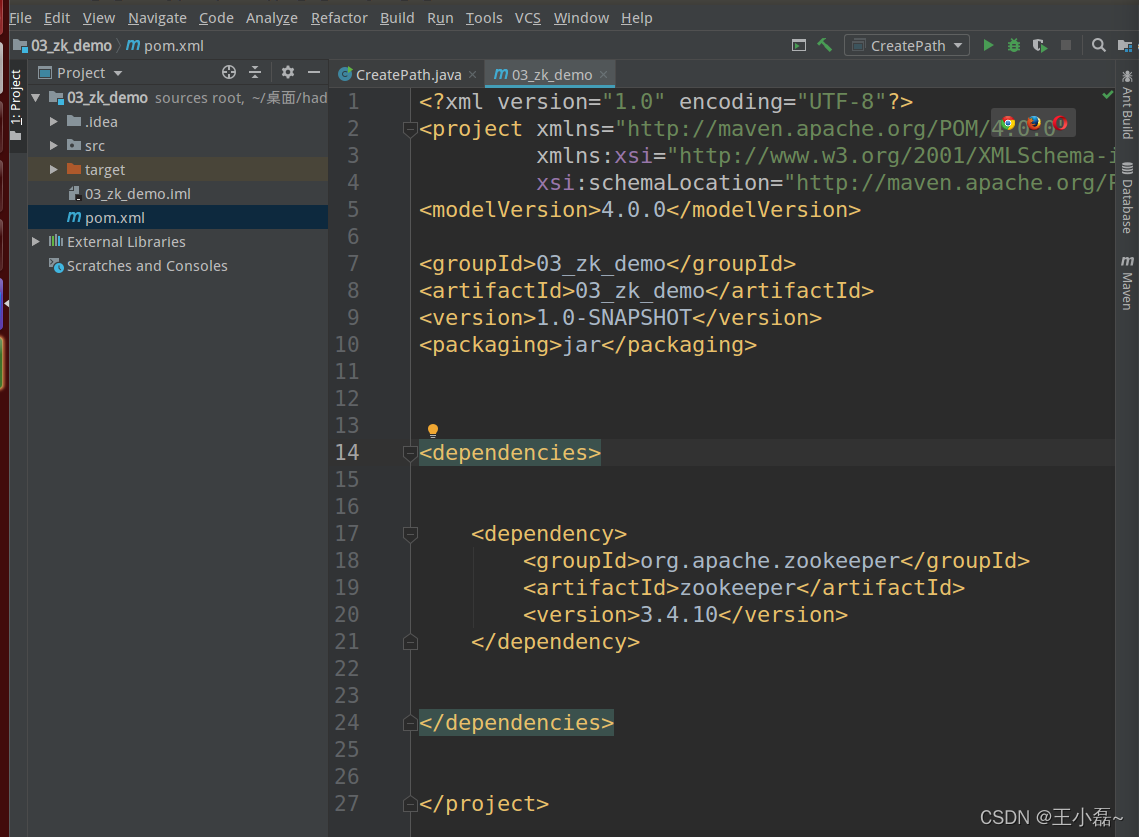The height and width of the screenshot is (837, 1139).
Task: Open the Maven tool window
Action: [x=1127, y=283]
